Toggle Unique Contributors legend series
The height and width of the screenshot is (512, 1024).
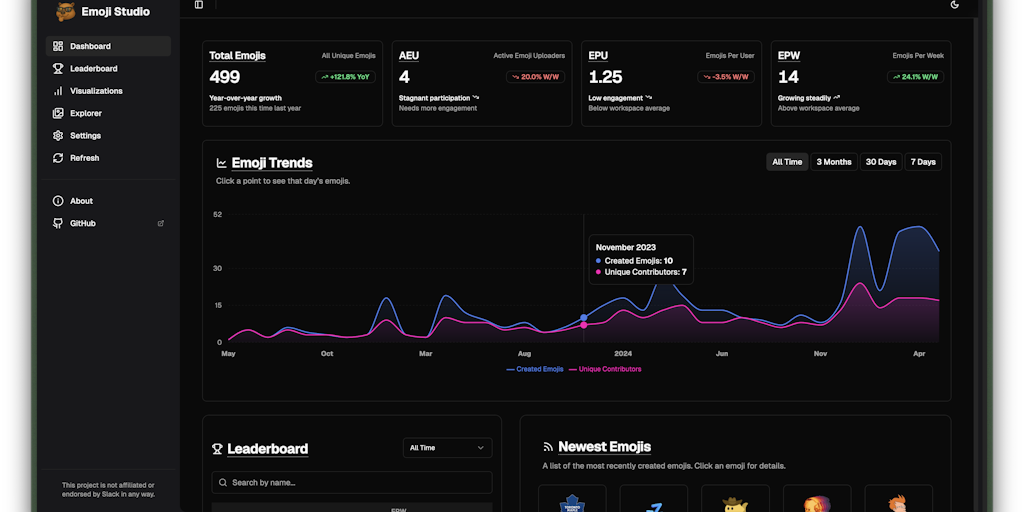[605, 370]
